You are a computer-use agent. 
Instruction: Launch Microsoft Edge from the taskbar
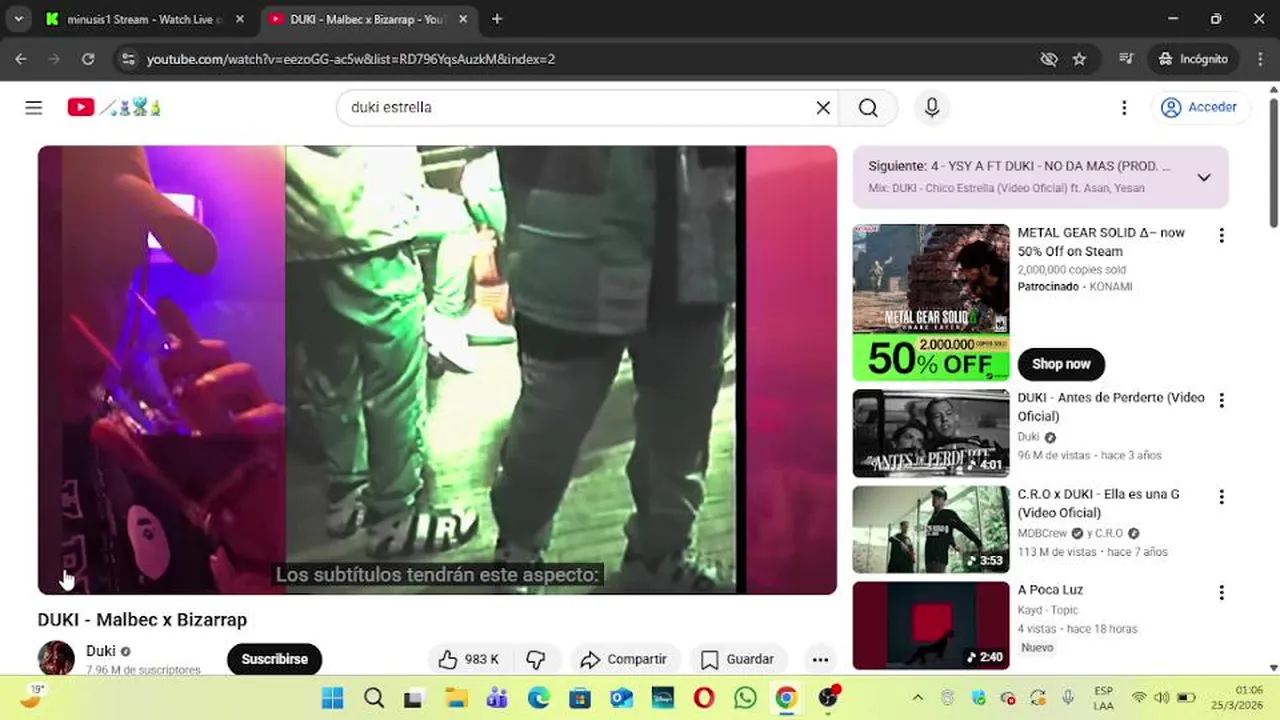538,697
